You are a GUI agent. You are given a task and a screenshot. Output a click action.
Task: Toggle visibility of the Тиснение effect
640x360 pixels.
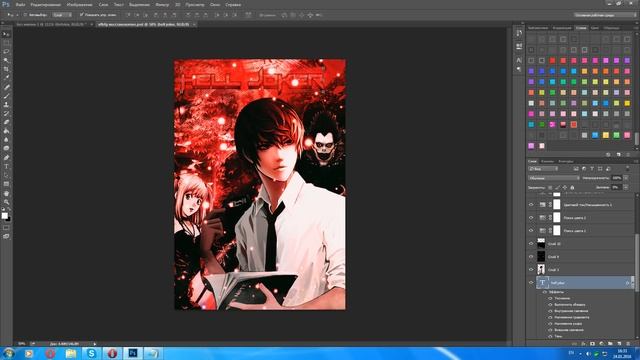[550, 298]
